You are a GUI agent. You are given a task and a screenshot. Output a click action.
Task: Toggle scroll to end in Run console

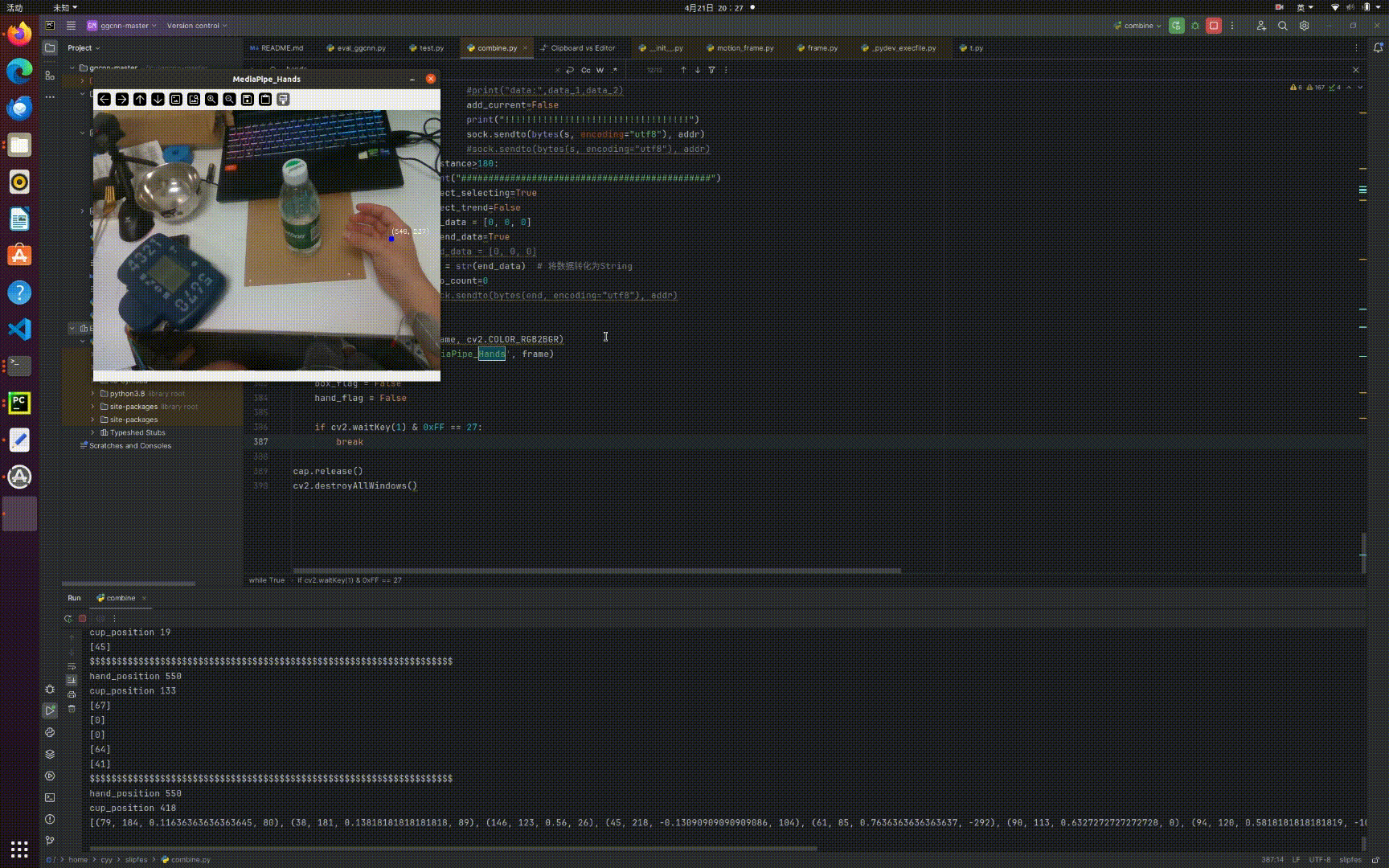72,680
